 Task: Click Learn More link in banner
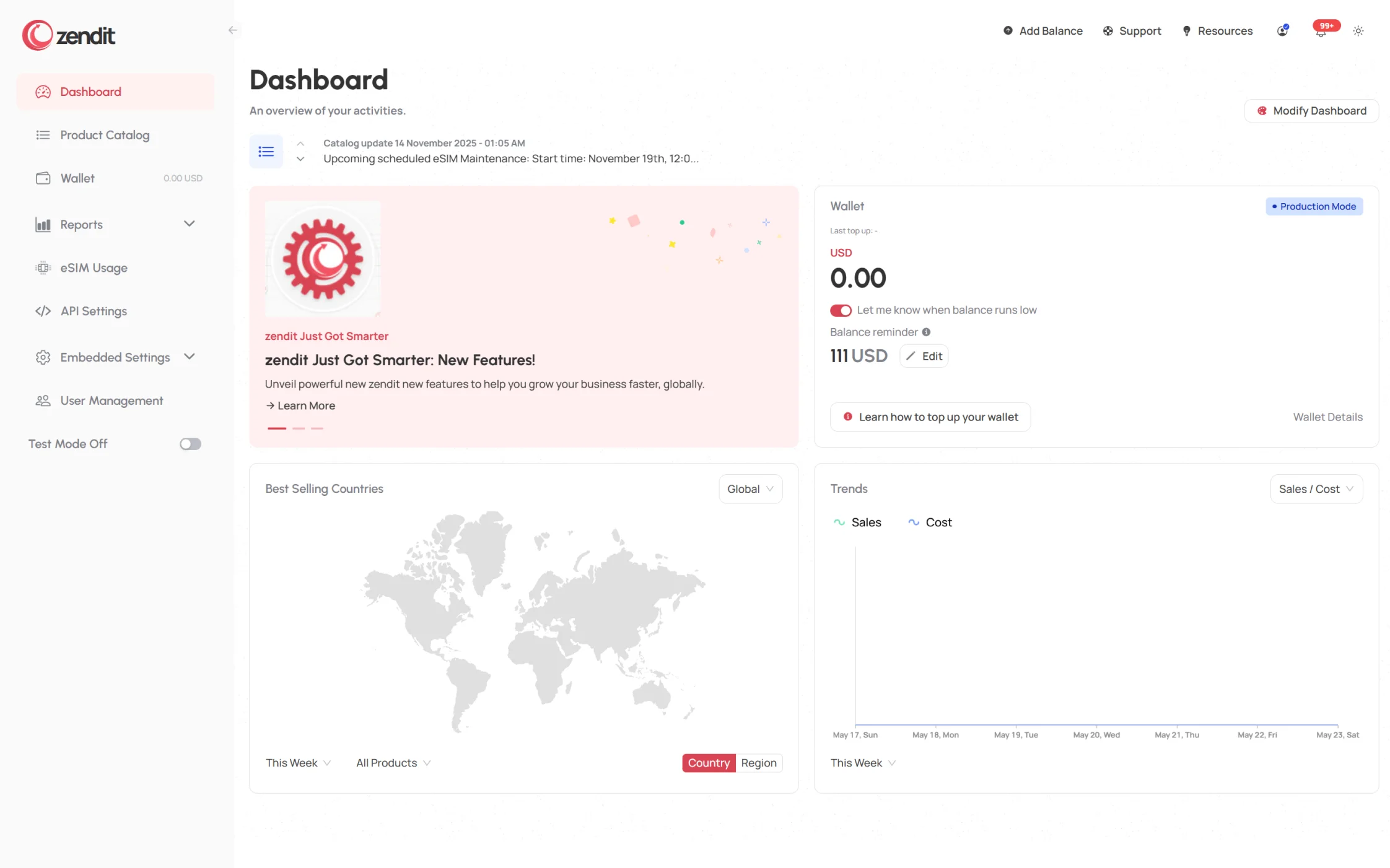[300, 406]
